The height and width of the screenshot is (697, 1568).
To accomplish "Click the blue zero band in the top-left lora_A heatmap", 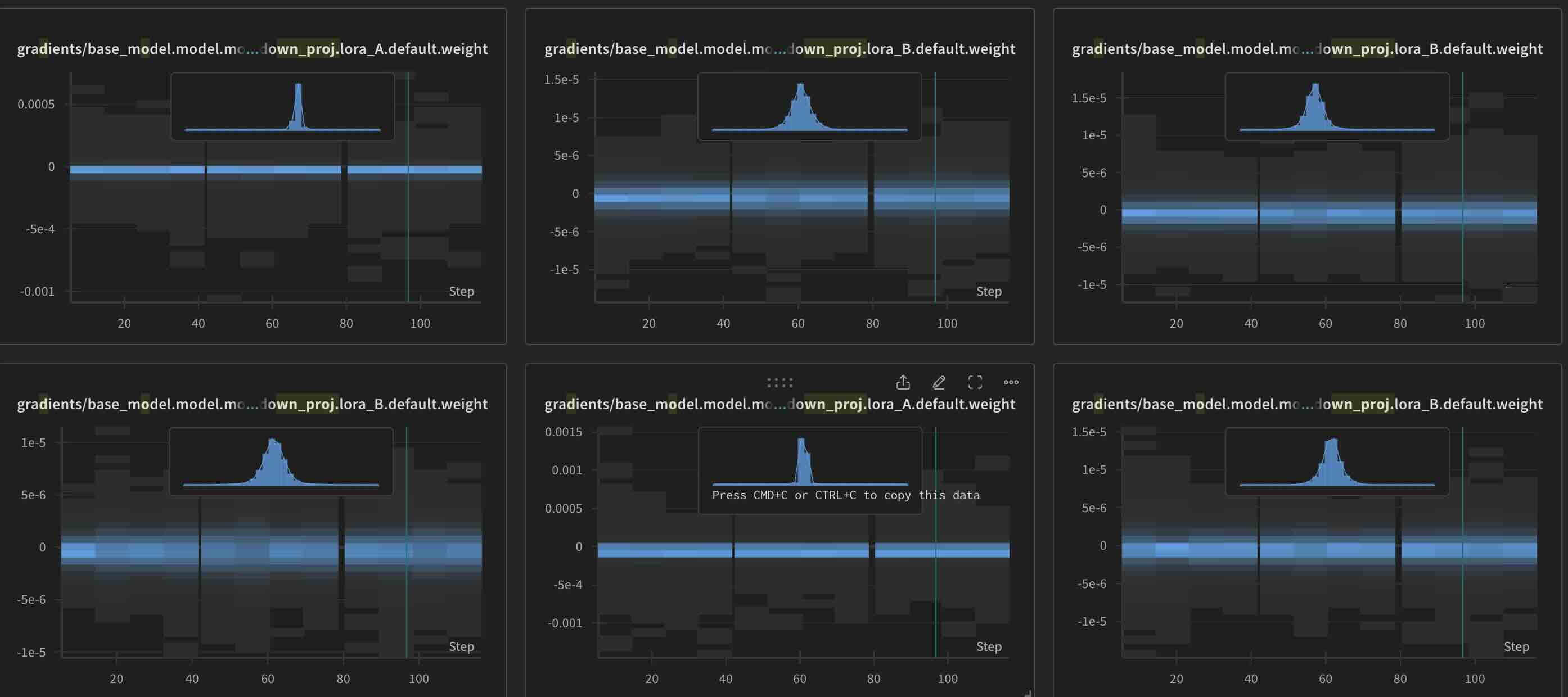I will point(276,170).
